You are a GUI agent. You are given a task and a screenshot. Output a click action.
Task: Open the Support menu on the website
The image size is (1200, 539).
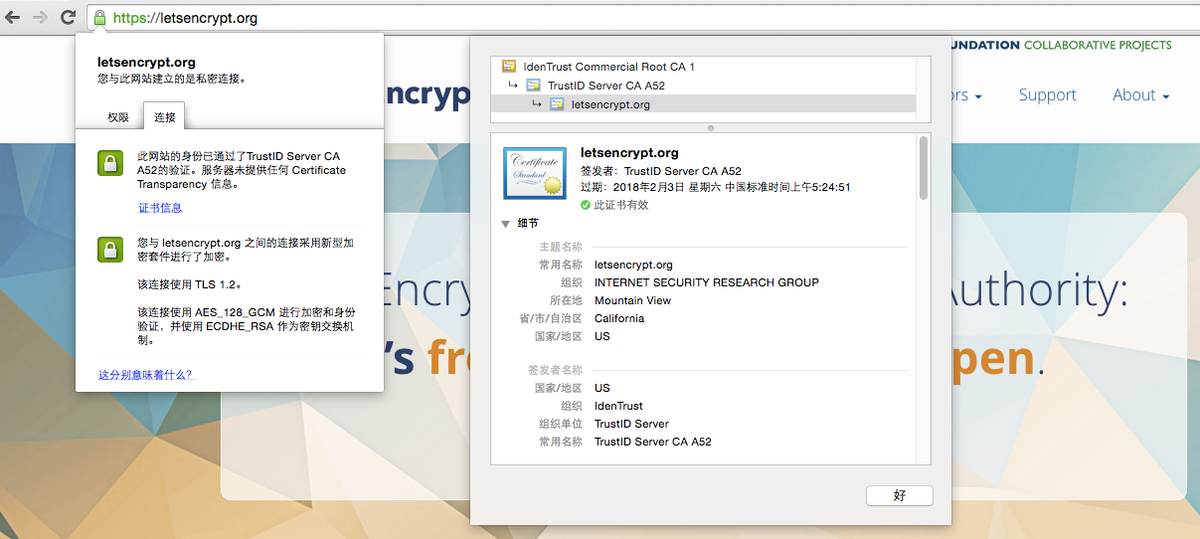tap(1047, 95)
